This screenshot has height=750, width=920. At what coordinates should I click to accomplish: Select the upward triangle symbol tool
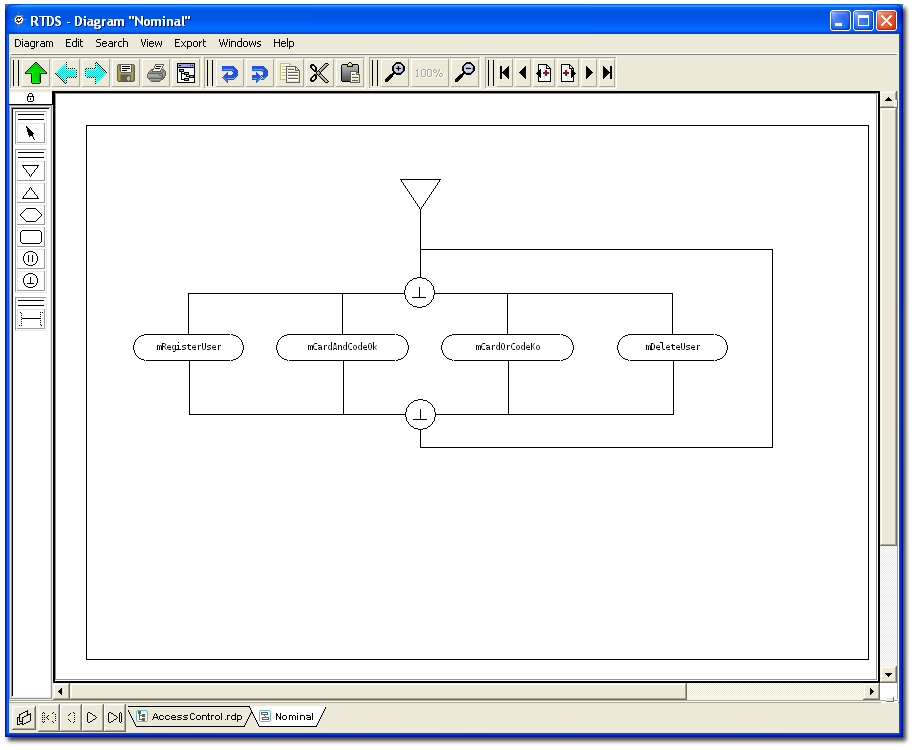[x=31, y=193]
